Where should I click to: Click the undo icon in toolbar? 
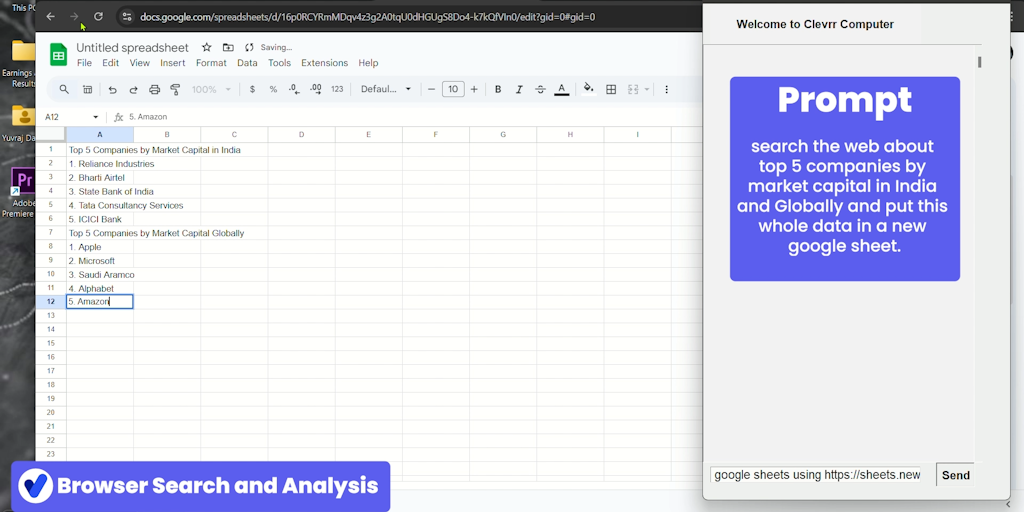click(112, 89)
